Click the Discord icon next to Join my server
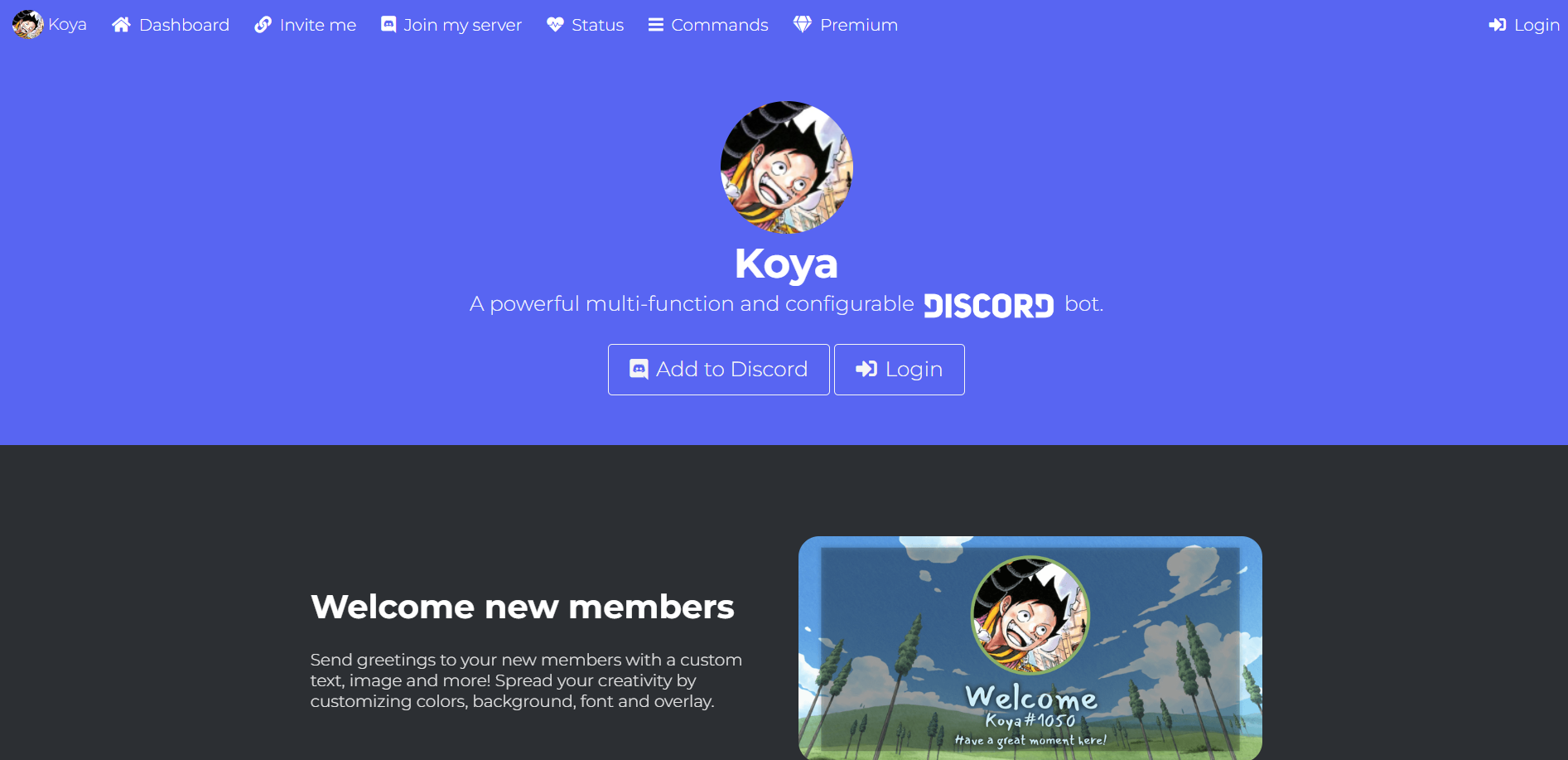 click(x=388, y=25)
